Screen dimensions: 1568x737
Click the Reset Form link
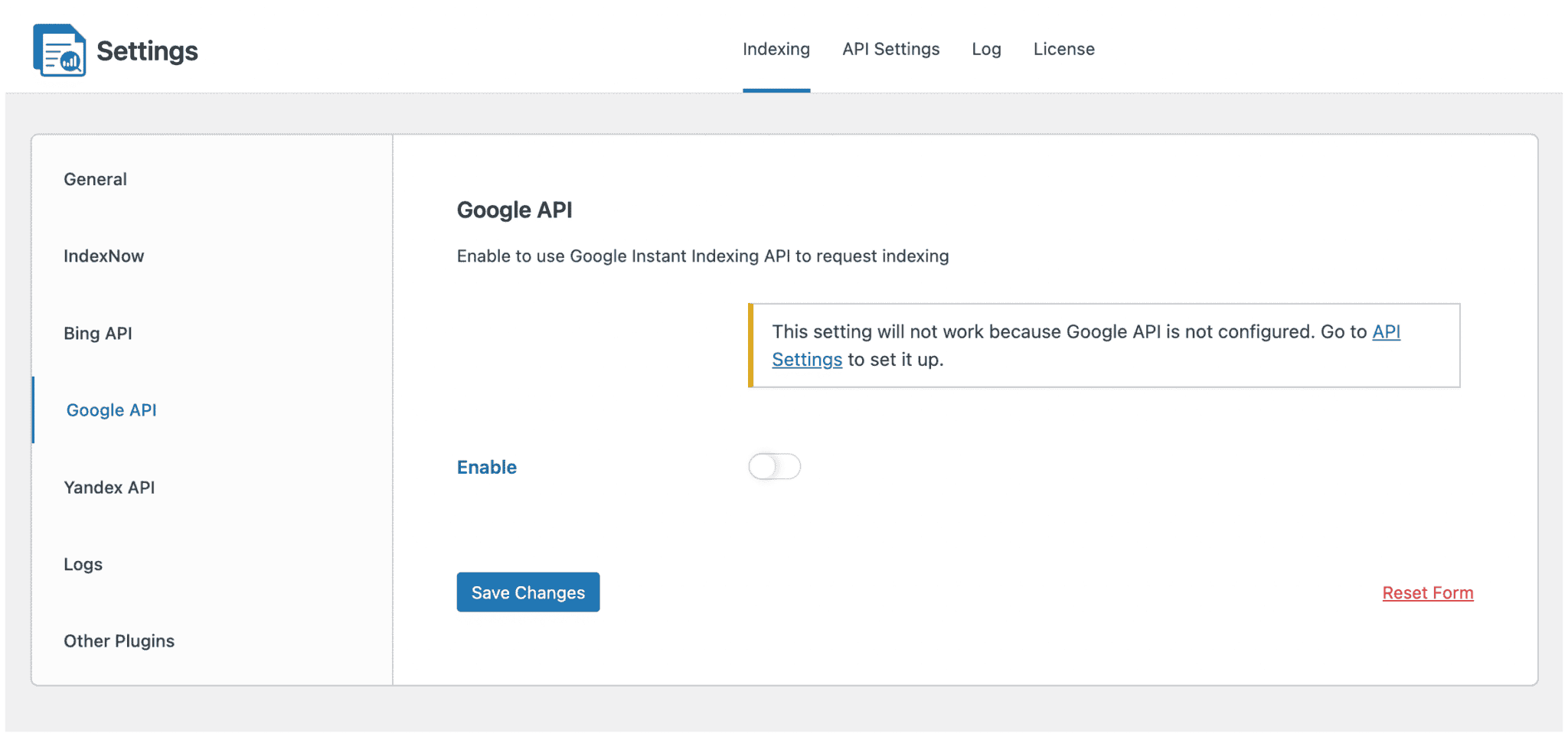click(x=1427, y=593)
